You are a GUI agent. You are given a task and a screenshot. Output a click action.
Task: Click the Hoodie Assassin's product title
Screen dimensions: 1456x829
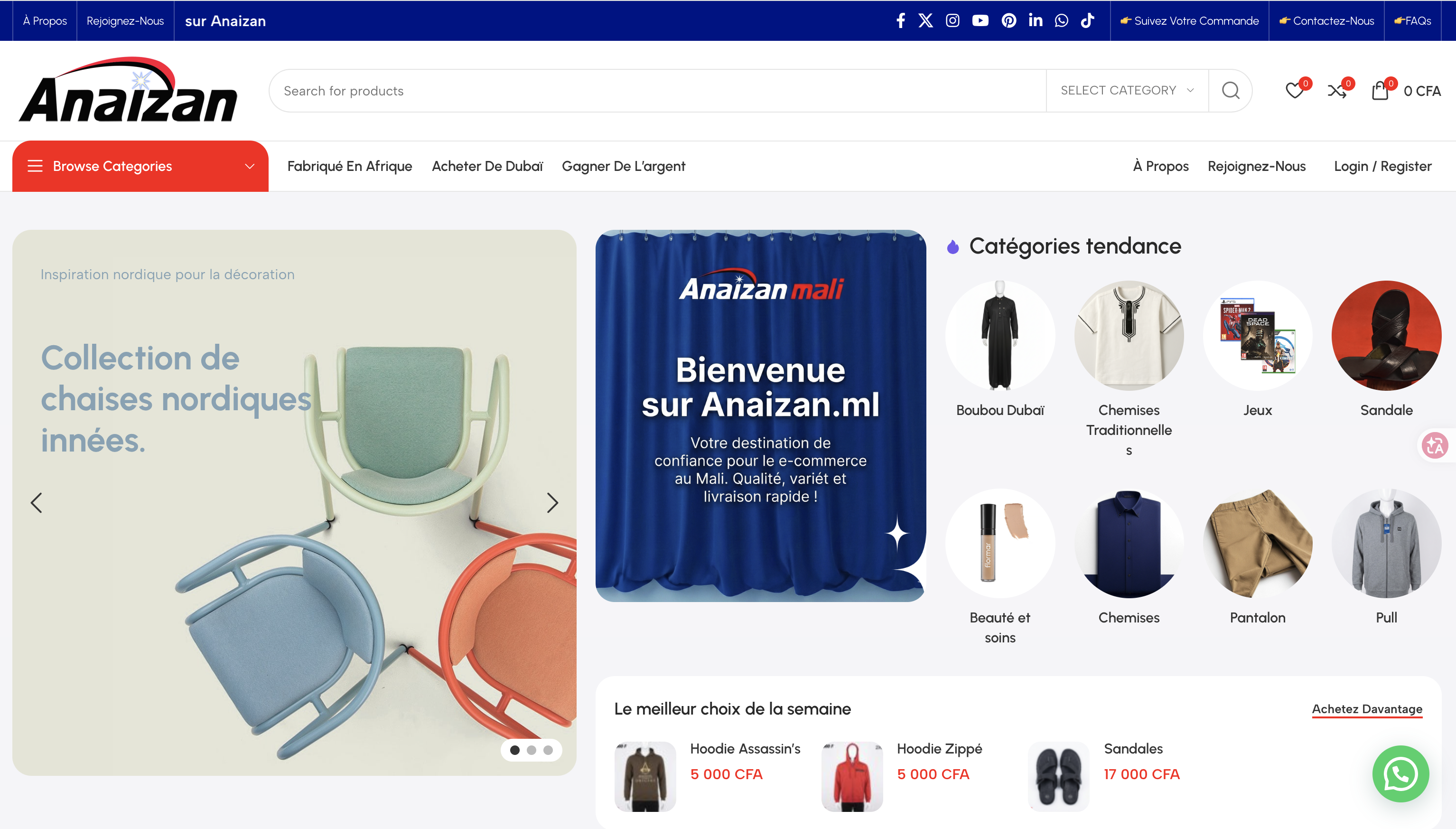pyautogui.click(x=745, y=749)
